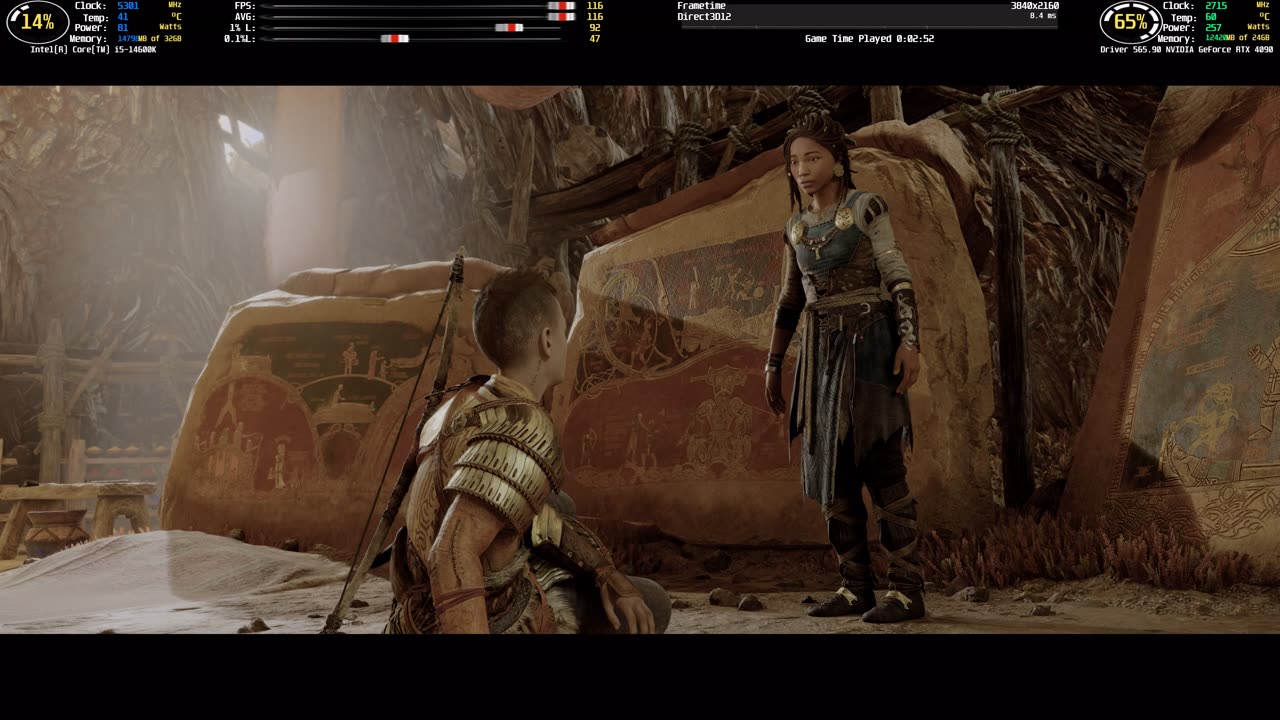Click the AVG framerate slider indicator
Image resolution: width=1280 pixels, height=720 pixels.
[x=561, y=17]
